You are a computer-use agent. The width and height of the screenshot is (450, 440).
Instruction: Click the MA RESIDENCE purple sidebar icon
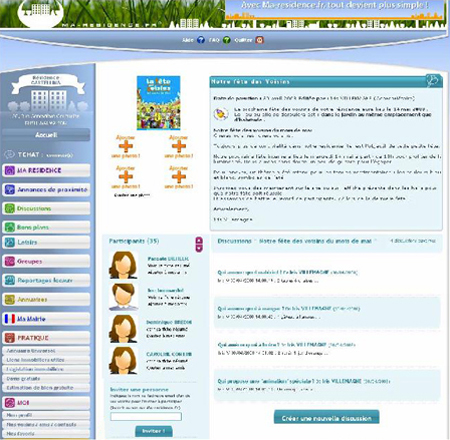[x=9, y=170]
